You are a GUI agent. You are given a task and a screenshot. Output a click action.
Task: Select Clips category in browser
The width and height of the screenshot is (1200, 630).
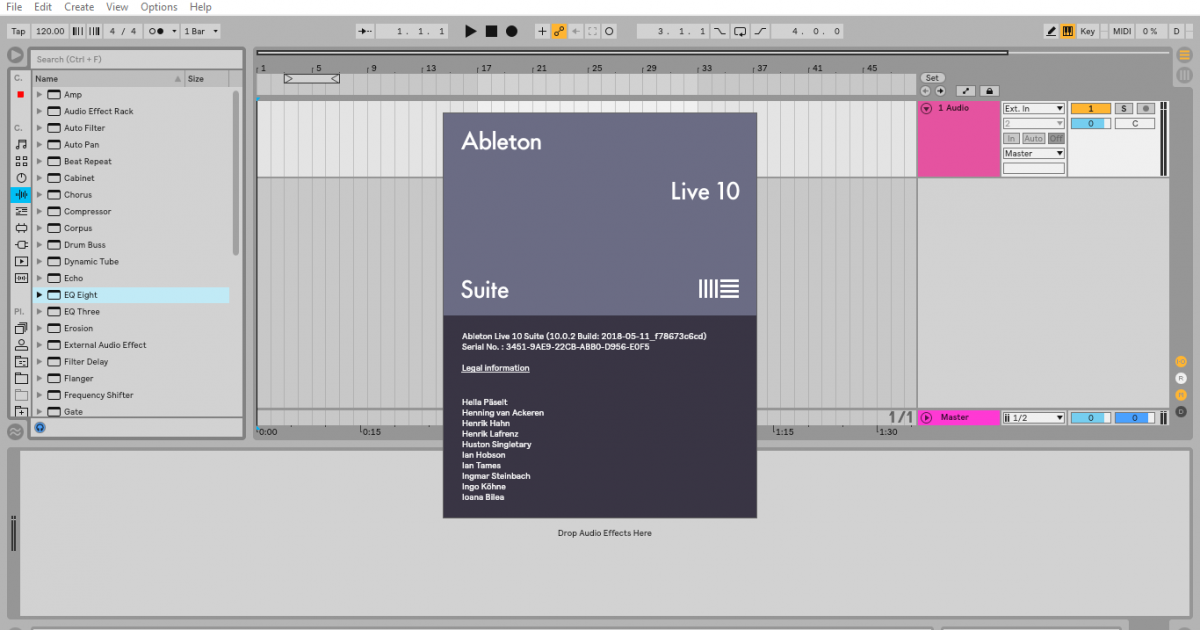point(21,261)
